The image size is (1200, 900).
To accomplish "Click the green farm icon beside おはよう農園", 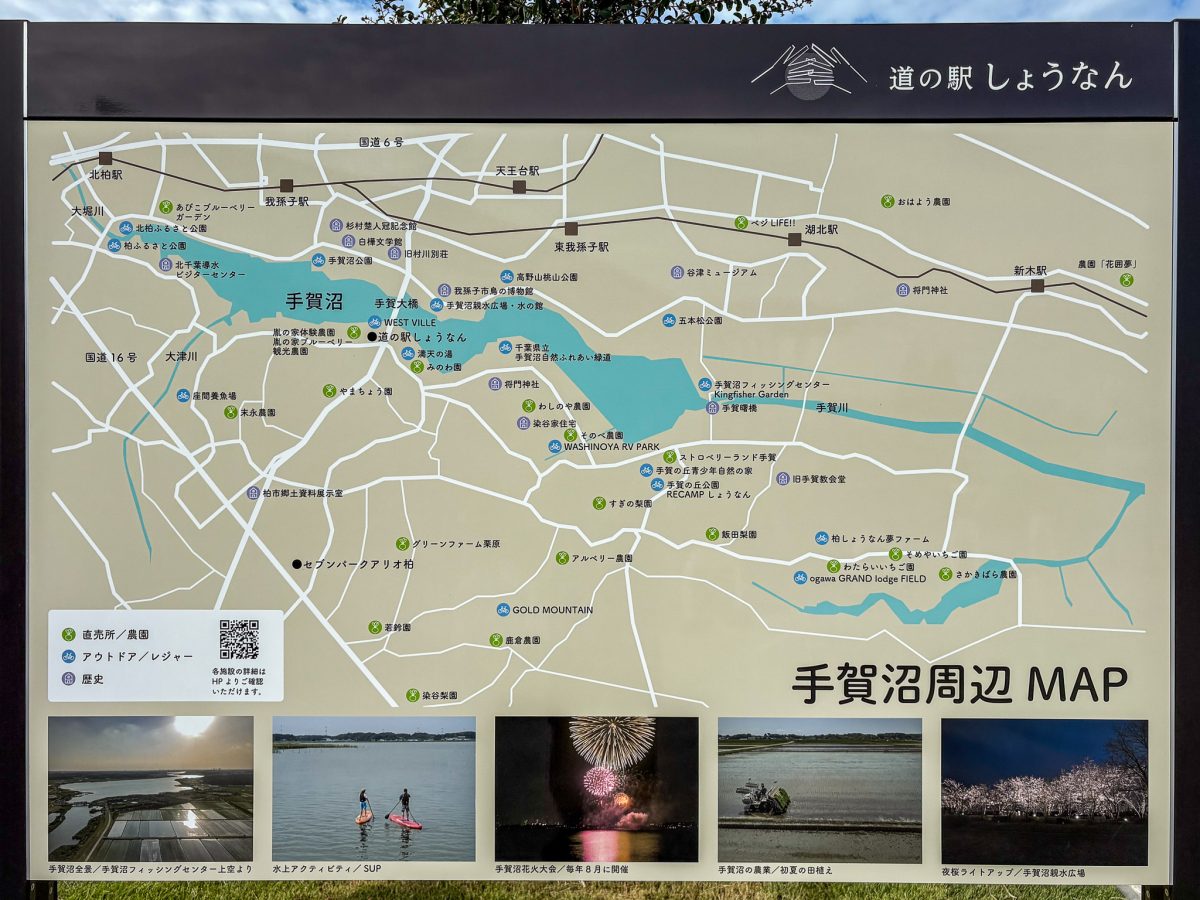I will [x=886, y=201].
